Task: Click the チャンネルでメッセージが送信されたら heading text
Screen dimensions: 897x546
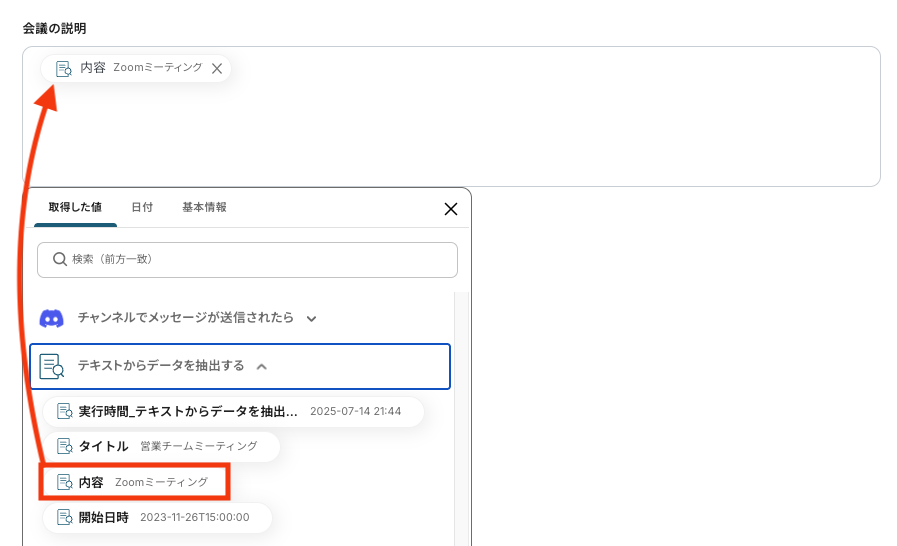Action: click(x=185, y=317)
